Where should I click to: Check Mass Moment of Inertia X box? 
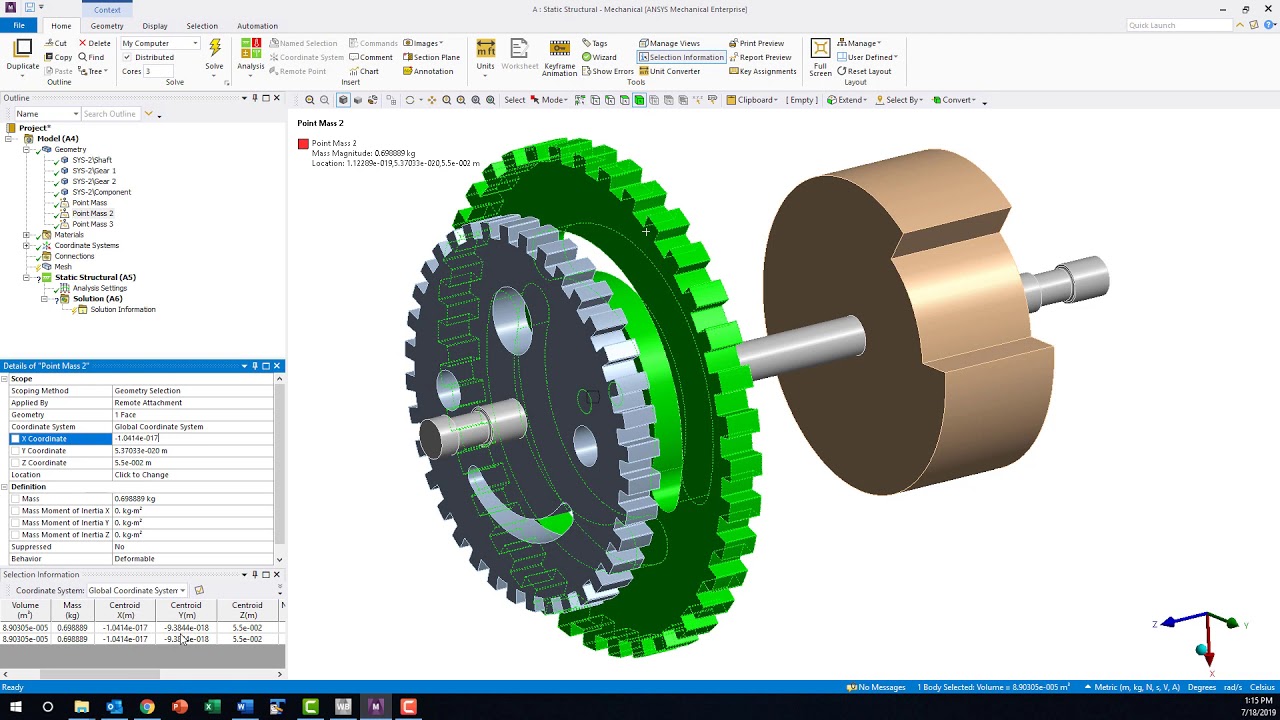15,511
